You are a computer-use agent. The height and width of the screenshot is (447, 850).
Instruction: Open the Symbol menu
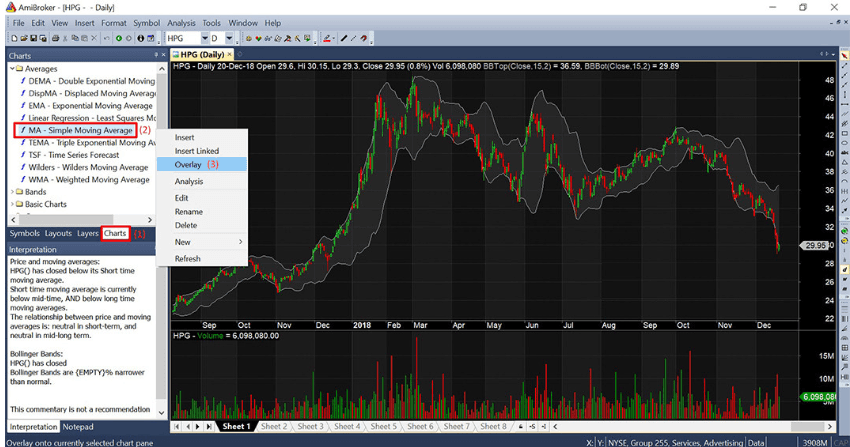pyautogui.click(x=146, y=23)
